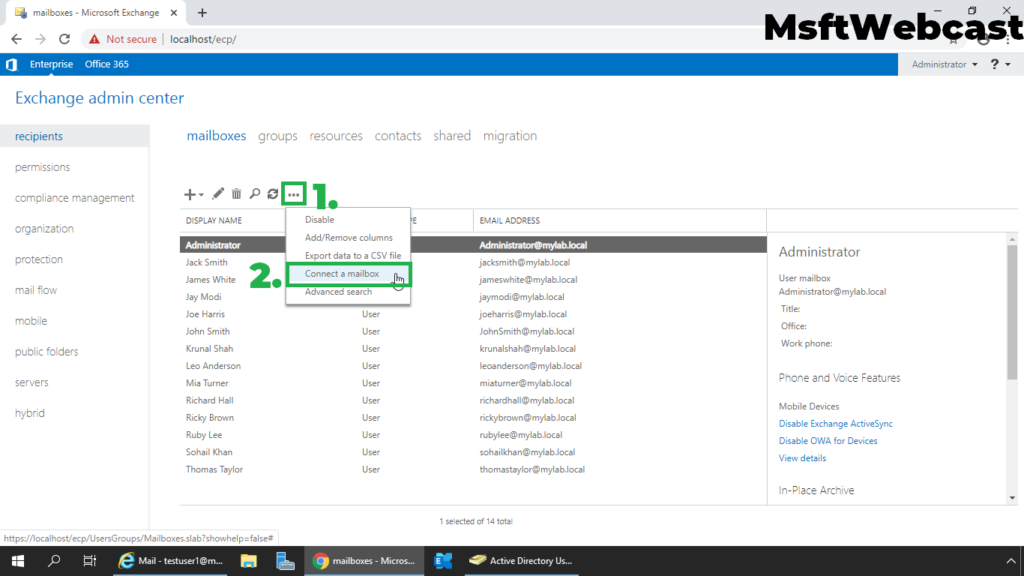Image resolution: width=1024 pixels, height=576 pixels.
Task: Open the Windows taskbar search
Action: 54,560
